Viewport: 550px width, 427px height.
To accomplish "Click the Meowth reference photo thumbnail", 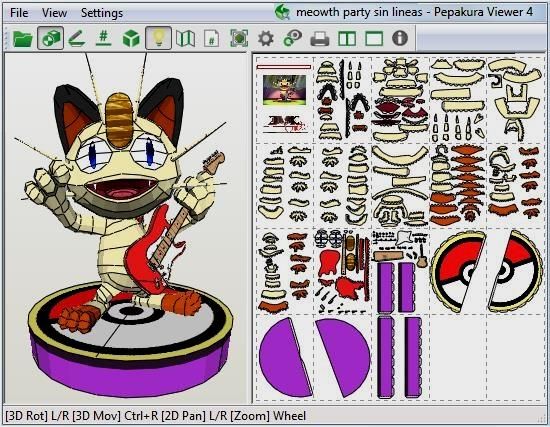I will pos(284,90).
